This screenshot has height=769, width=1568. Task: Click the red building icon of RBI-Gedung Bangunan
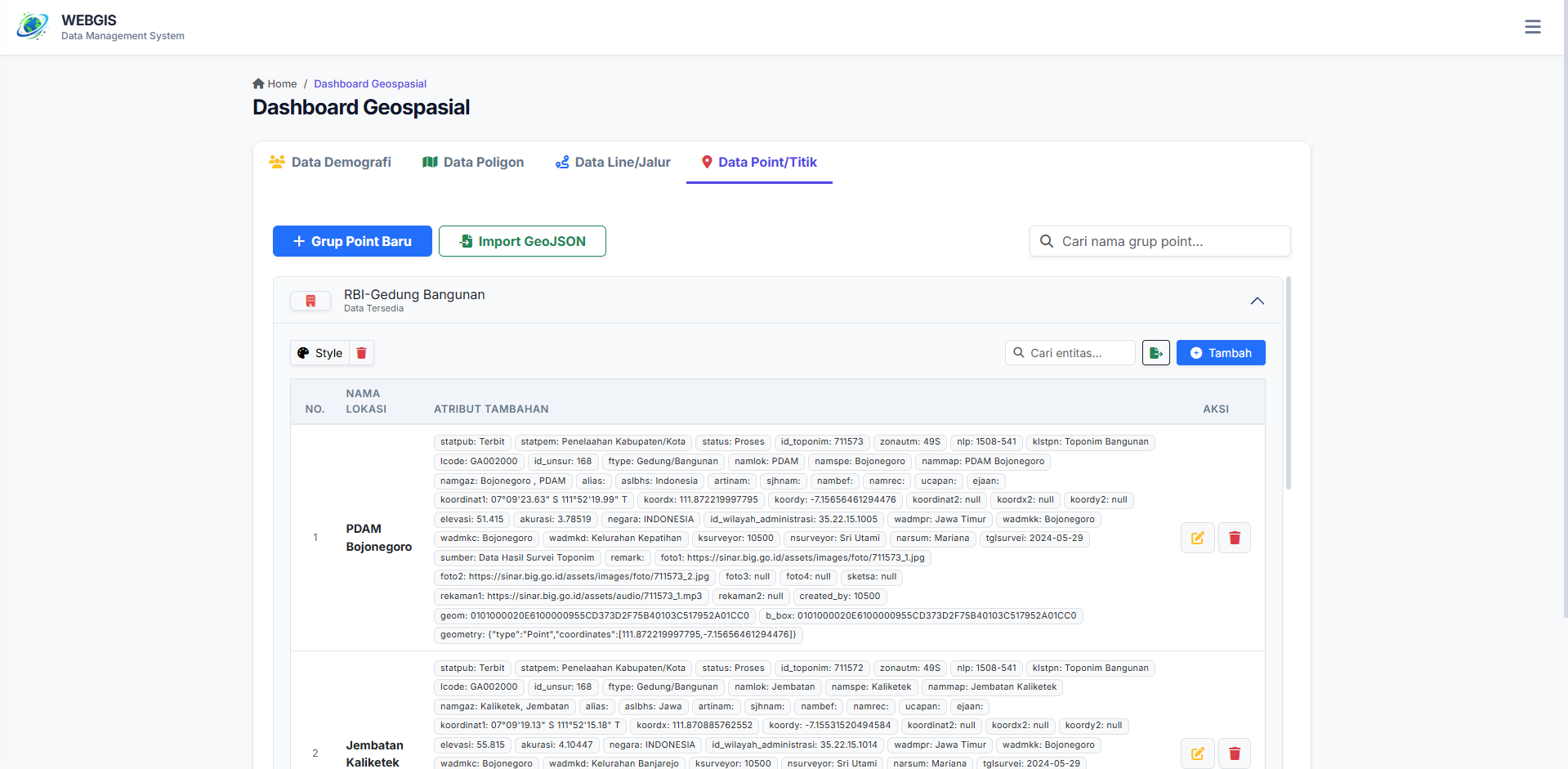click(310, 301)
